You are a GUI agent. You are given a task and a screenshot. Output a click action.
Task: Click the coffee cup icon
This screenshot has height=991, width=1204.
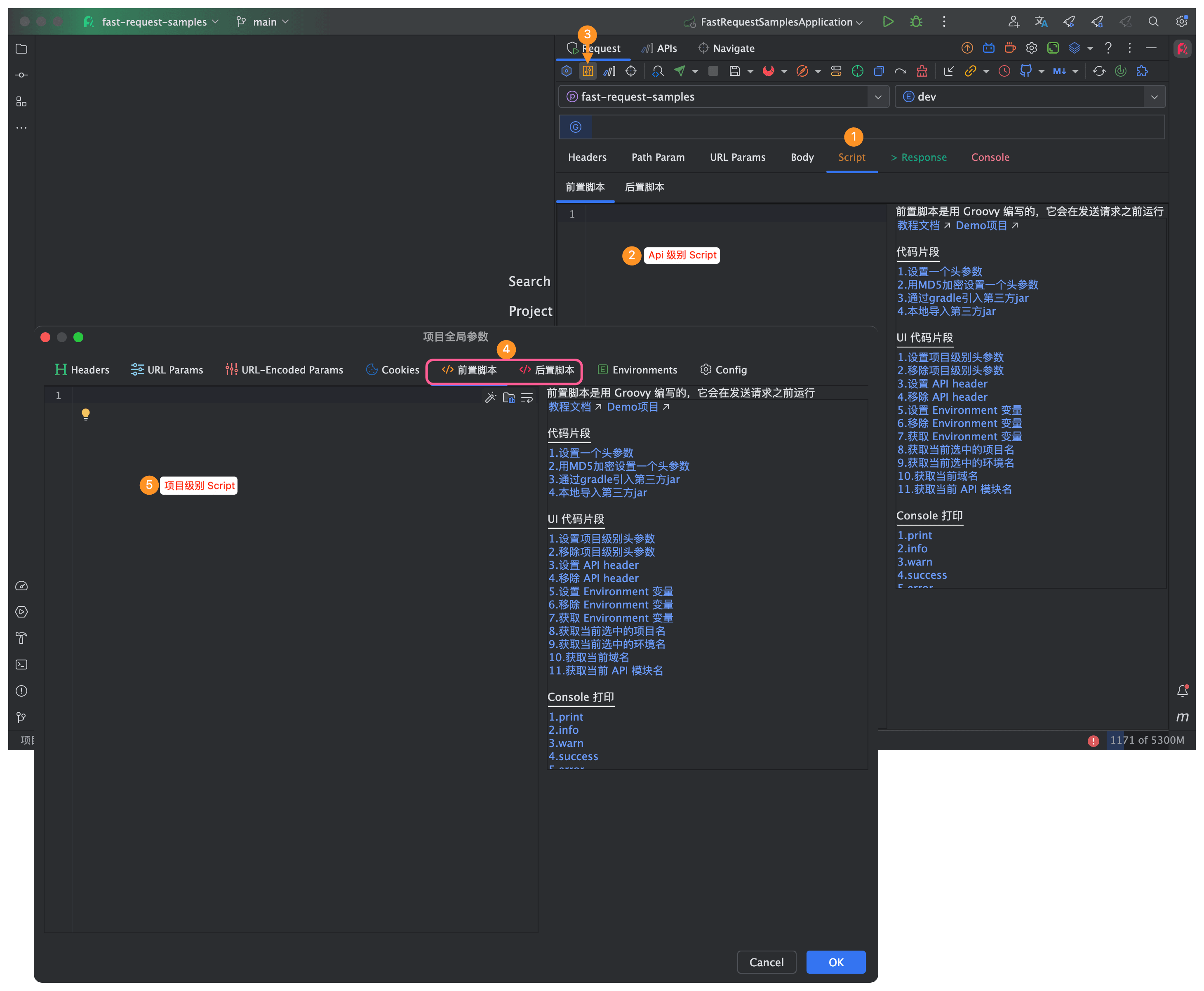(1010, 48)
